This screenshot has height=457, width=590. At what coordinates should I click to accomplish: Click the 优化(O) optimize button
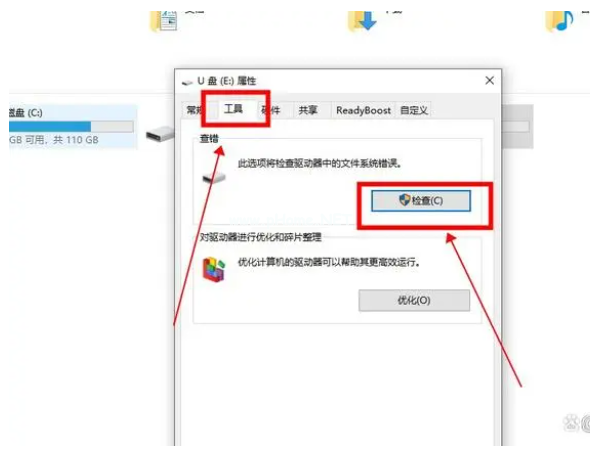[x=414, y=300]
